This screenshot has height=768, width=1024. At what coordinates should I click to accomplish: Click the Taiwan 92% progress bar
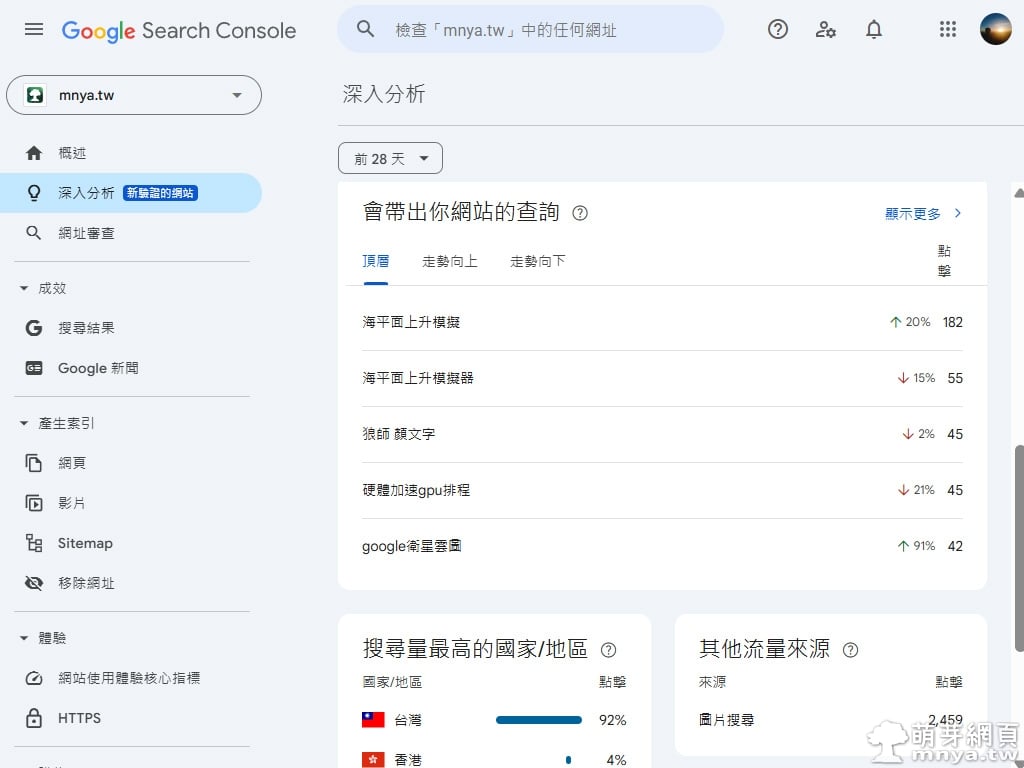click(538, 720)
